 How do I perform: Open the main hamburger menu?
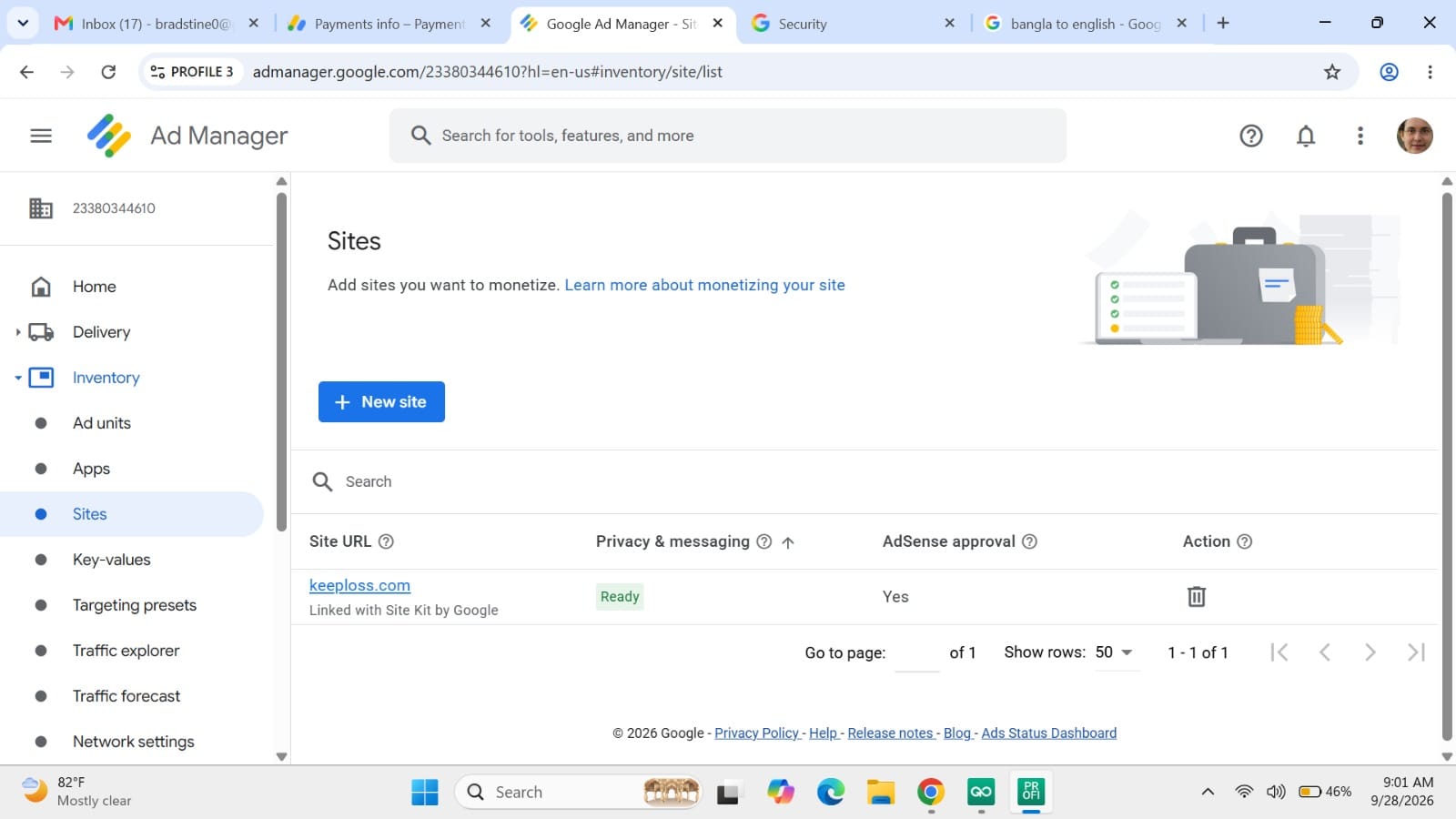coord(41,136)
